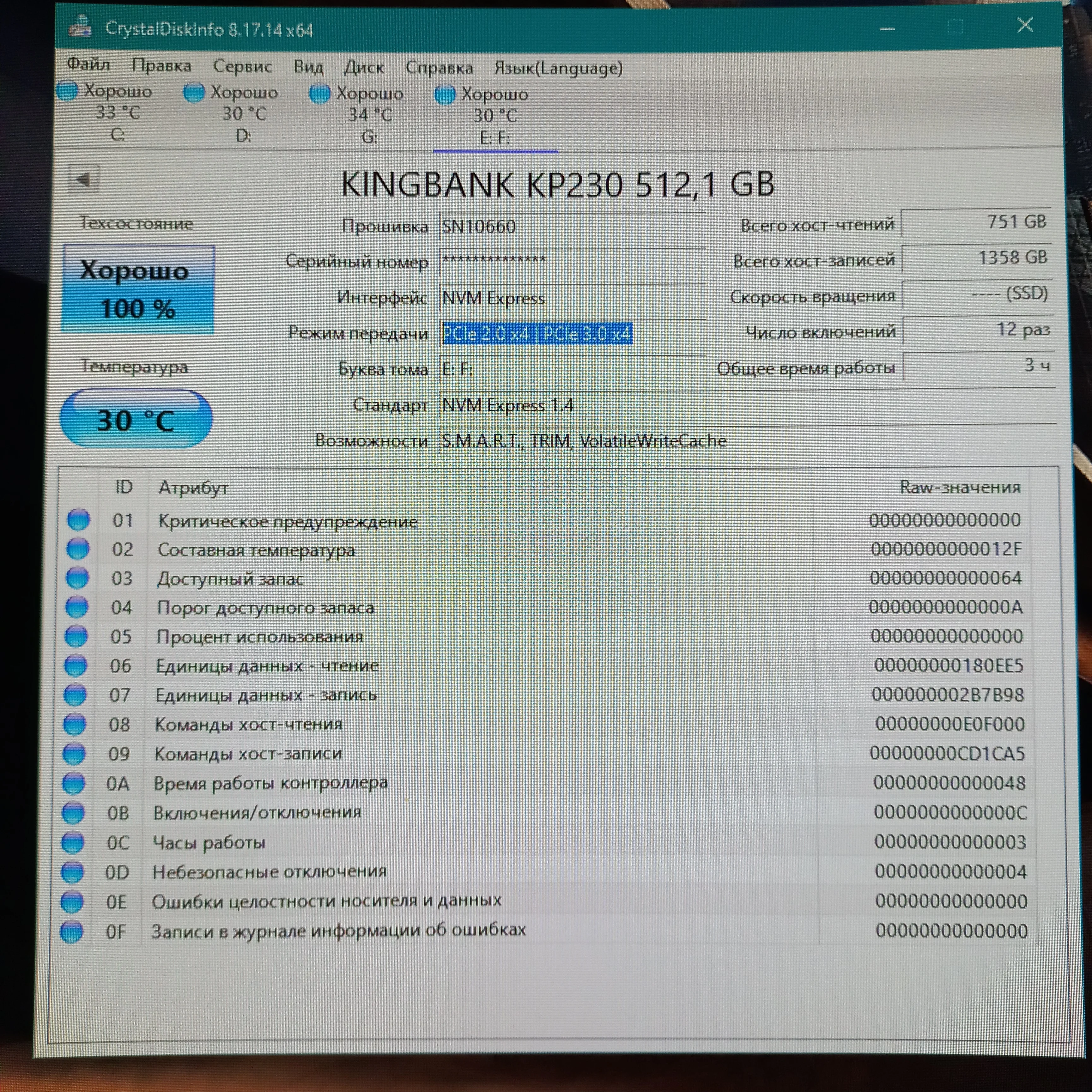The width and height of the screenshot is (1092, 1092).
Task: Open the Файл menu
Action: 88,64
